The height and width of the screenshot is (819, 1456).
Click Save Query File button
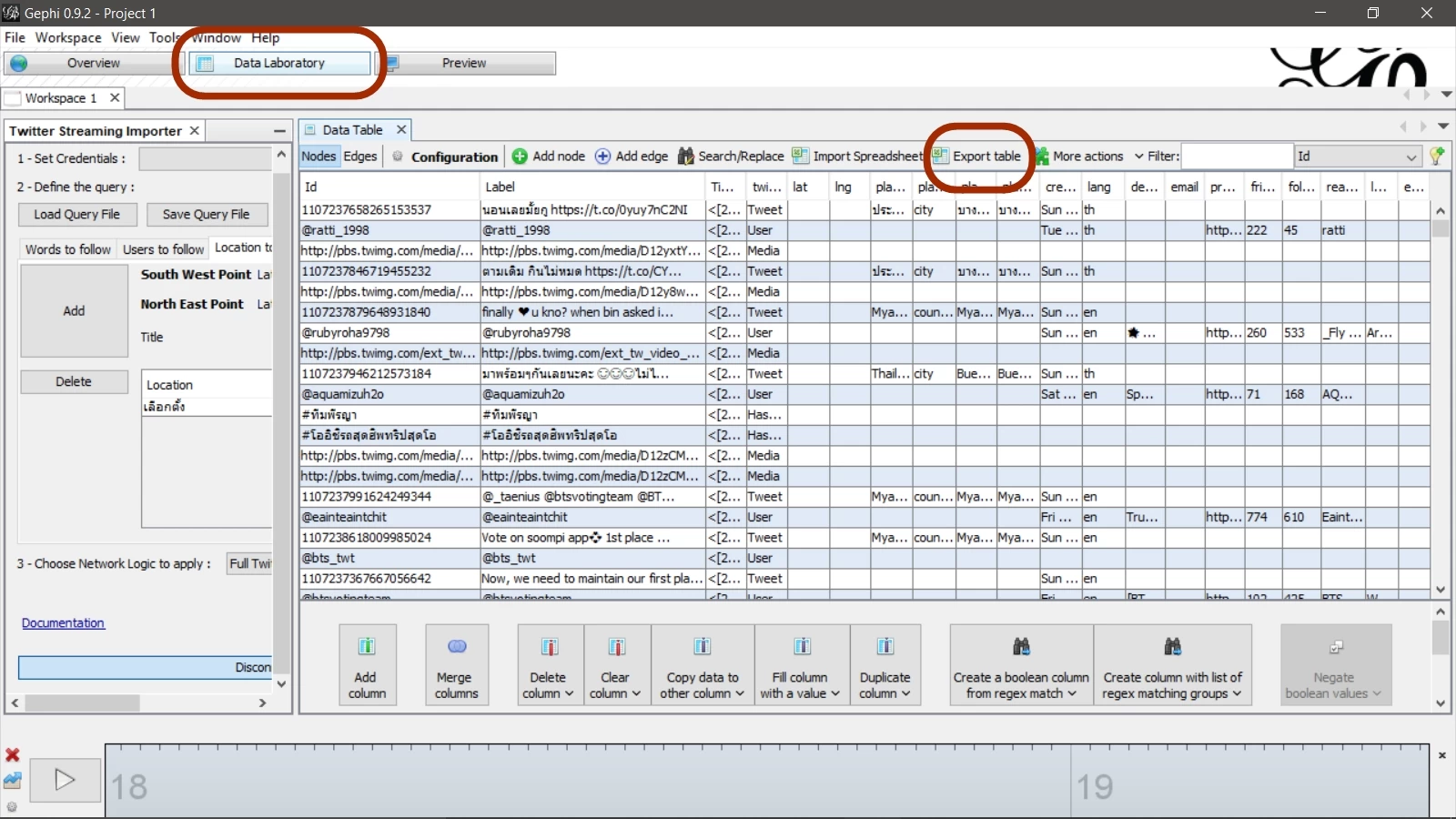click(x=207, y=215)
